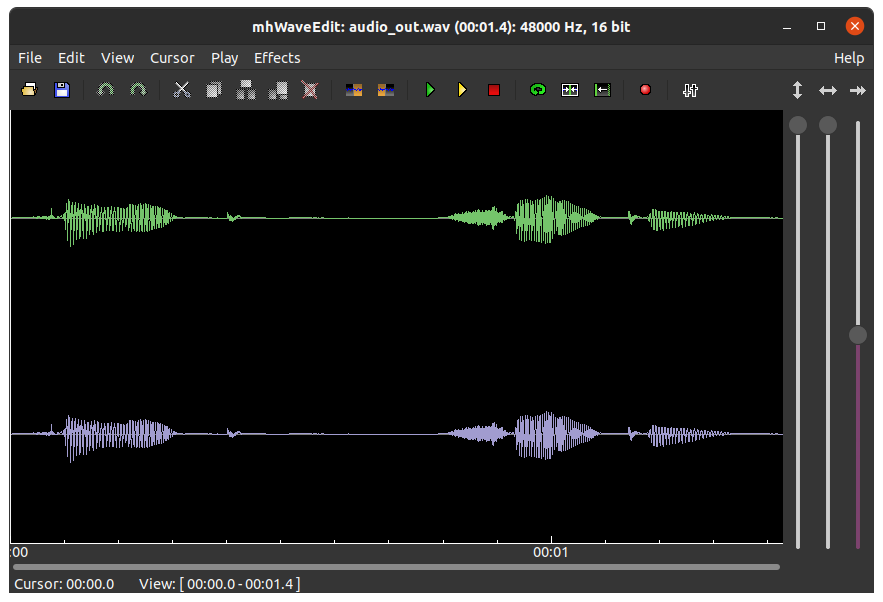The width and height of the screenshot is (883, 602).
Task: Close the mhWaveEdit window
Action: [x=855, y=26]
